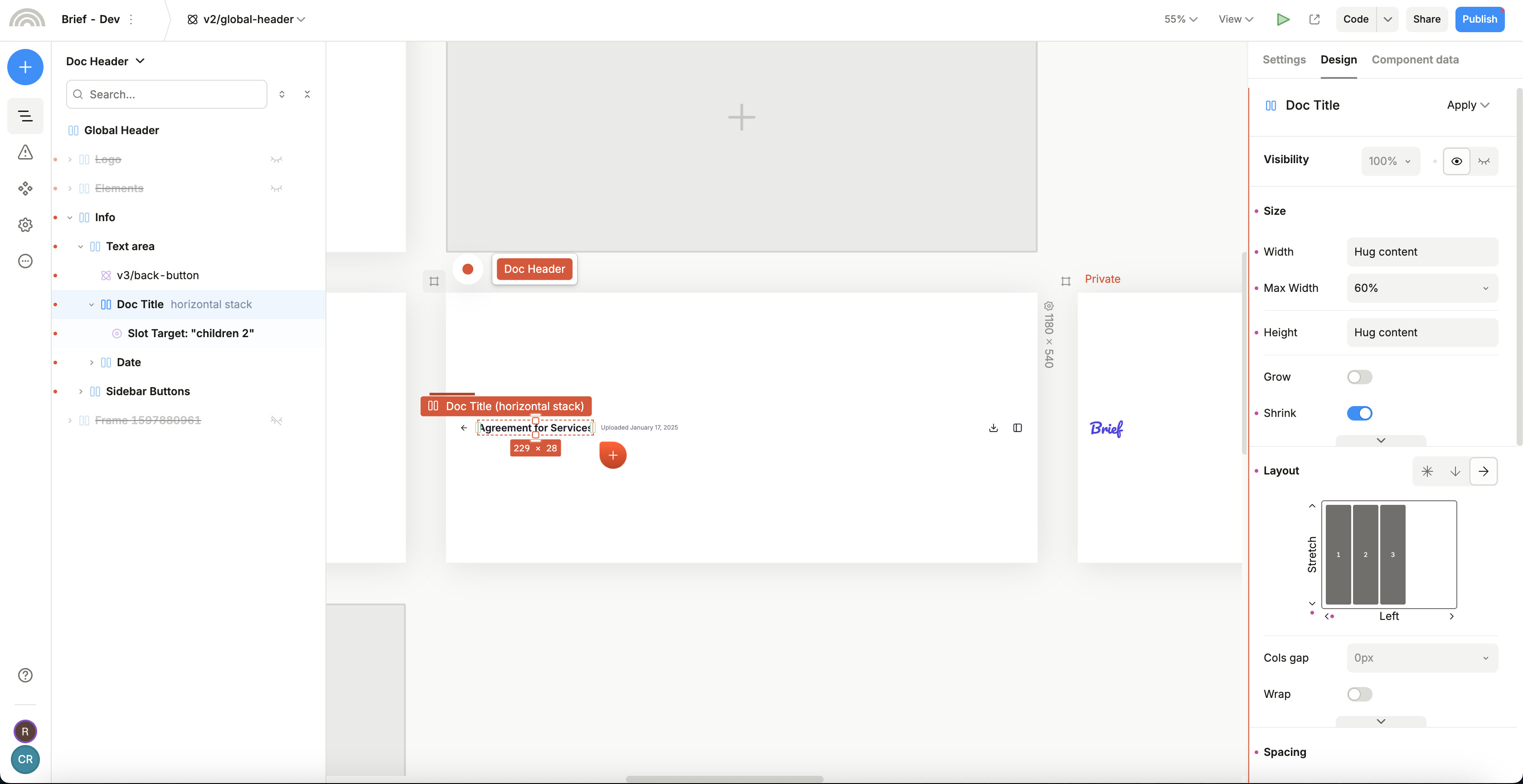Click the sidebar panel icon in canvas header
Viewport: 1523px width, 784px height.
click(1017, 427)
